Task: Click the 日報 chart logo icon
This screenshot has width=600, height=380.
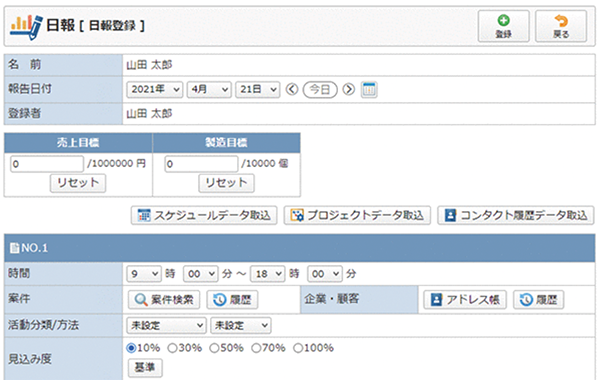Action: [x=25, y=26]
